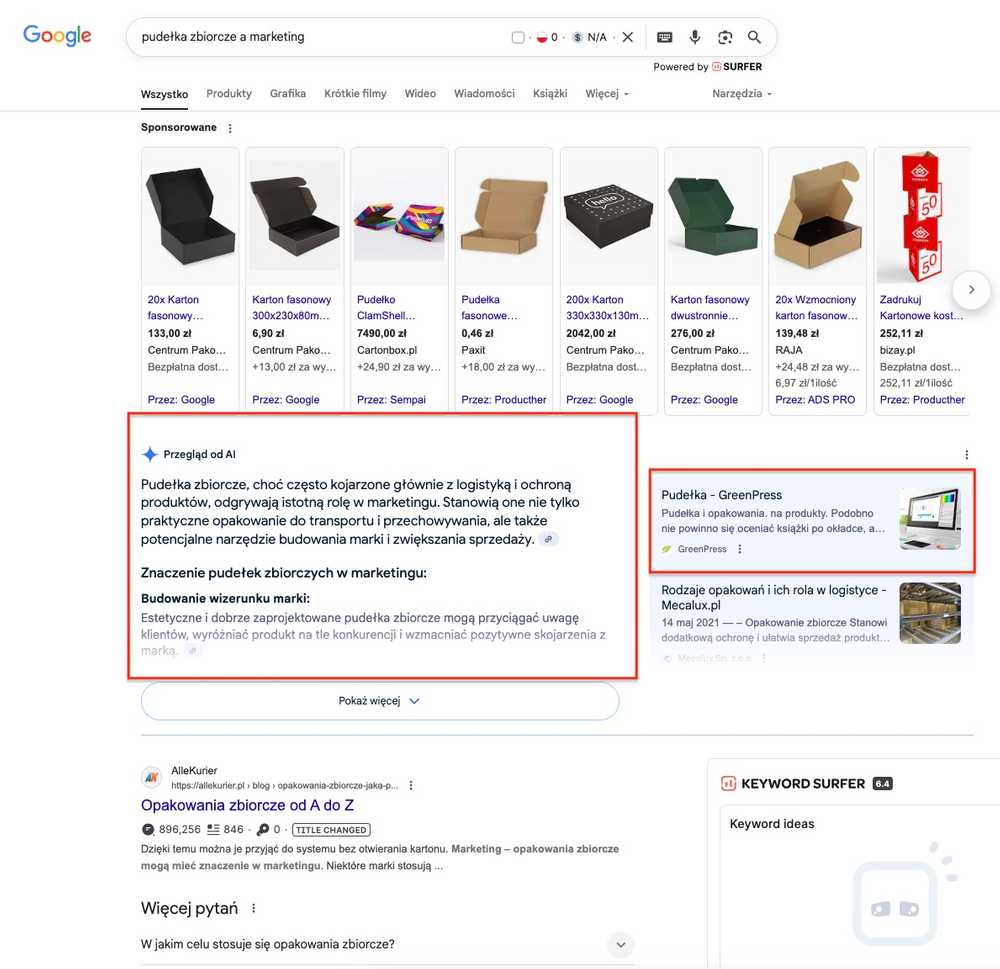Clear the search query with X icon
1000x969 pixels.
click(628, 37)
